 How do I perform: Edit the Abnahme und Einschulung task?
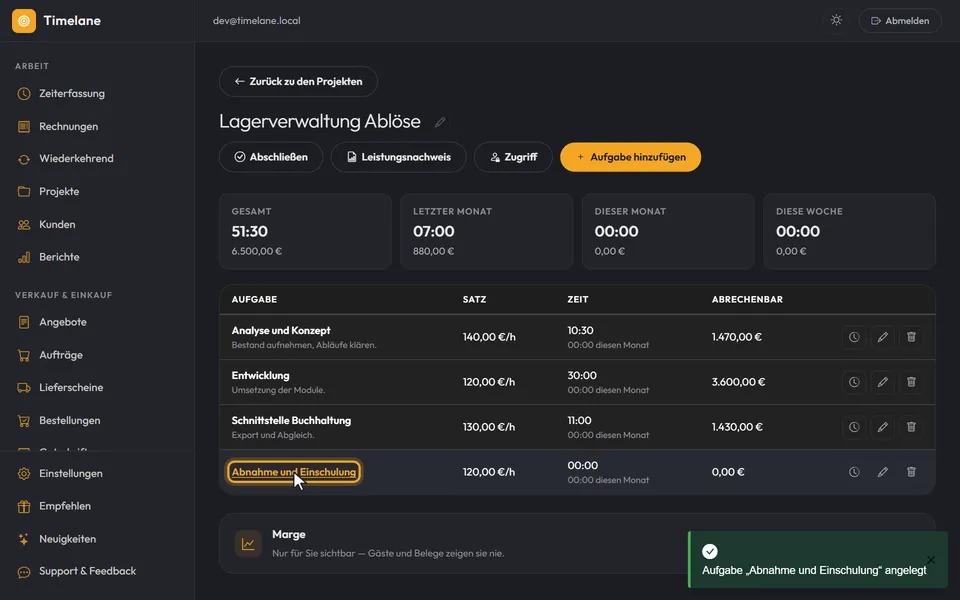[883, 472]
